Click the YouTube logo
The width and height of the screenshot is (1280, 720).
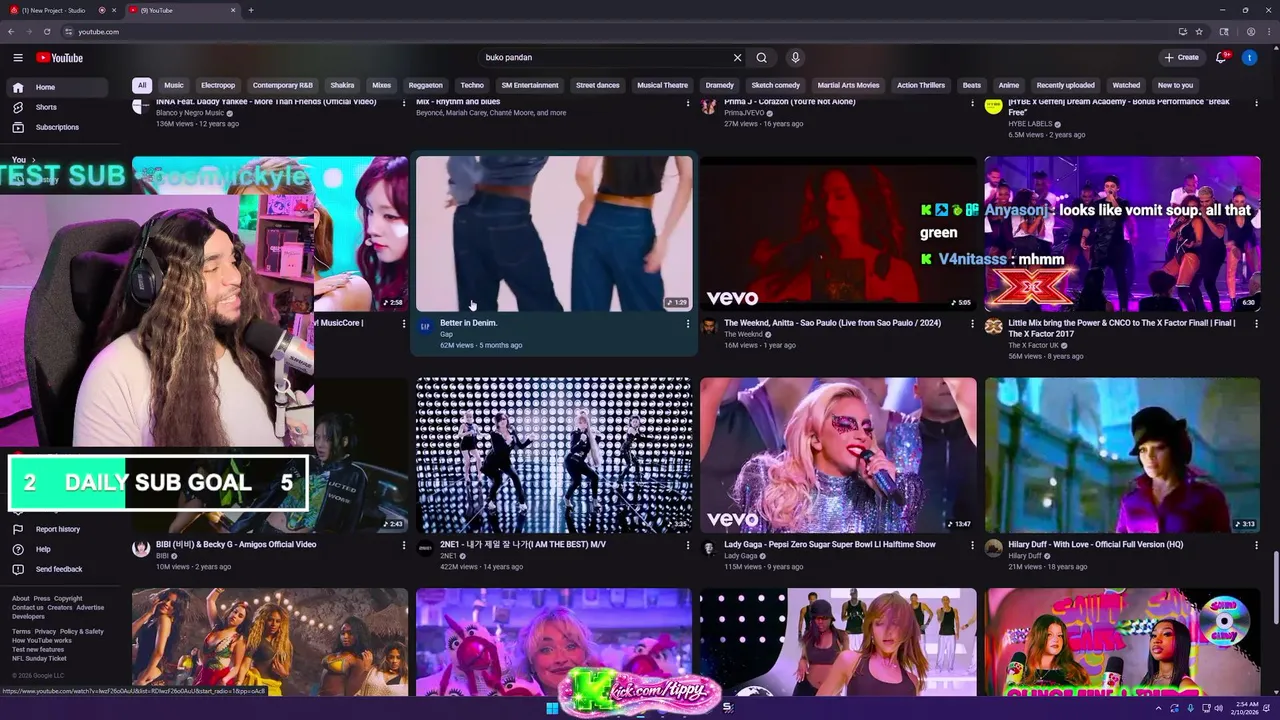click(x=60, y=58)
